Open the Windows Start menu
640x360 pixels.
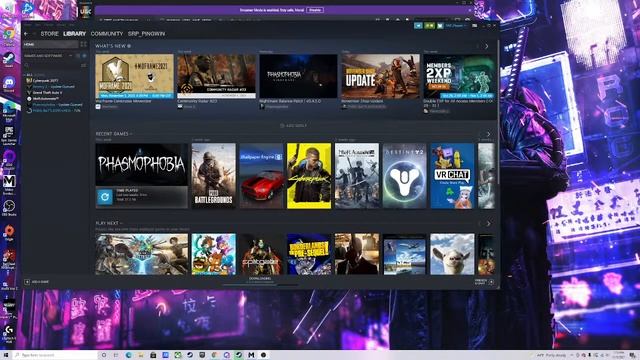point(6,355)
